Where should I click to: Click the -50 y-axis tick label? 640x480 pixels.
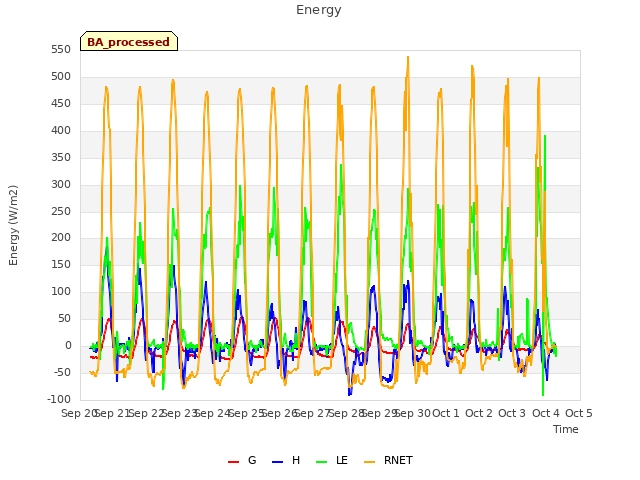(62, 372)
